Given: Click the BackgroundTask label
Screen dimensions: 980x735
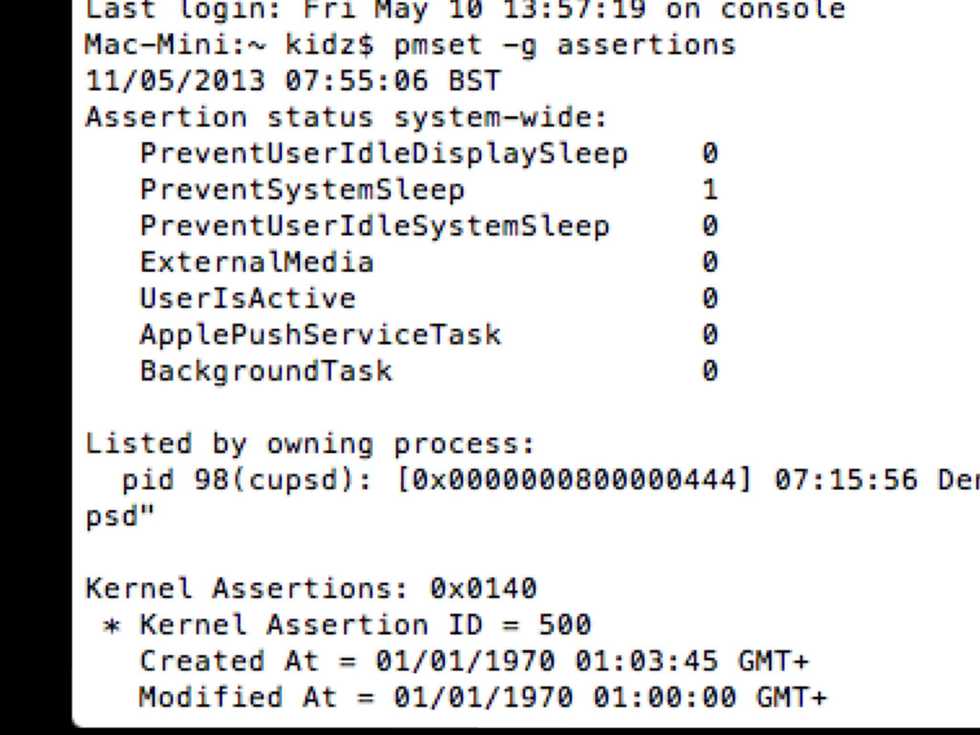Looking at the screenshot, I should tap(266, 372).
